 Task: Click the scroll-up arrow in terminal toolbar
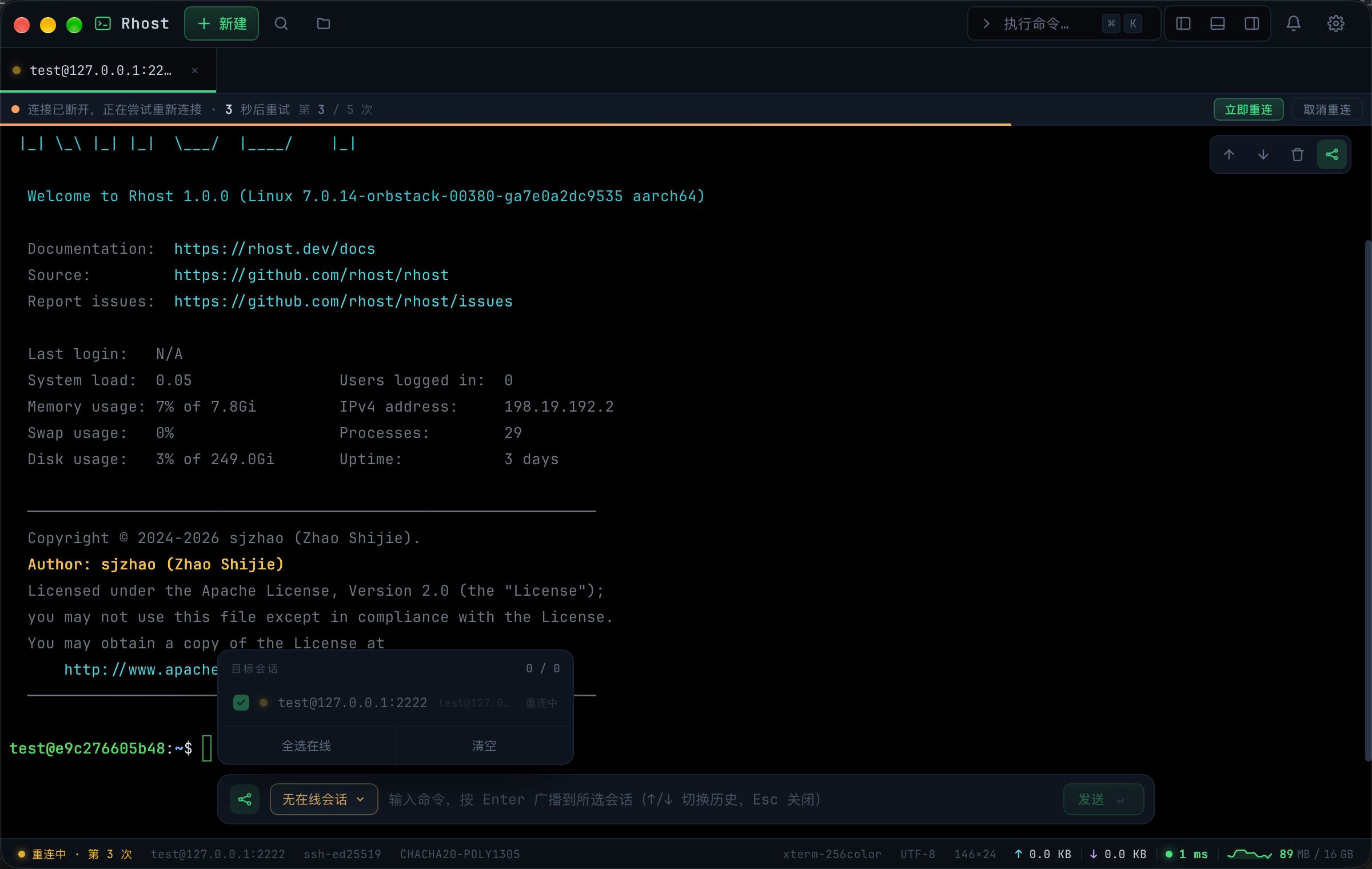pos(1229,154)
